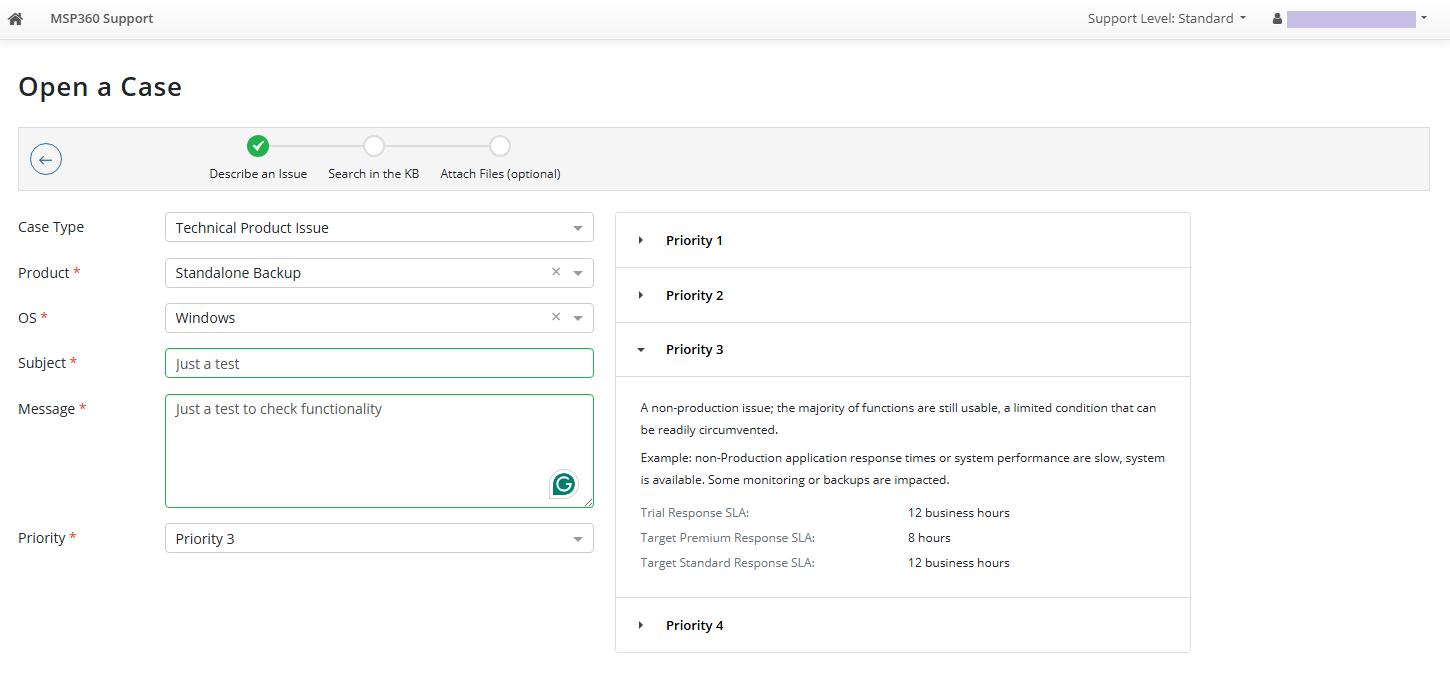Open the Priority dropdown
Image resolution: width=1450 pixels, height=683 pixels.
click(379, 538)
